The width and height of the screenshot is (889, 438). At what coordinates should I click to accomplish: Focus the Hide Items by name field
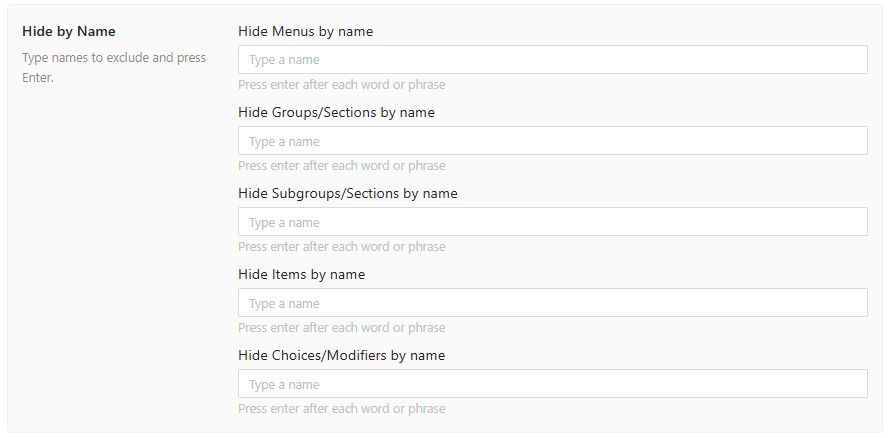(552, 303)
